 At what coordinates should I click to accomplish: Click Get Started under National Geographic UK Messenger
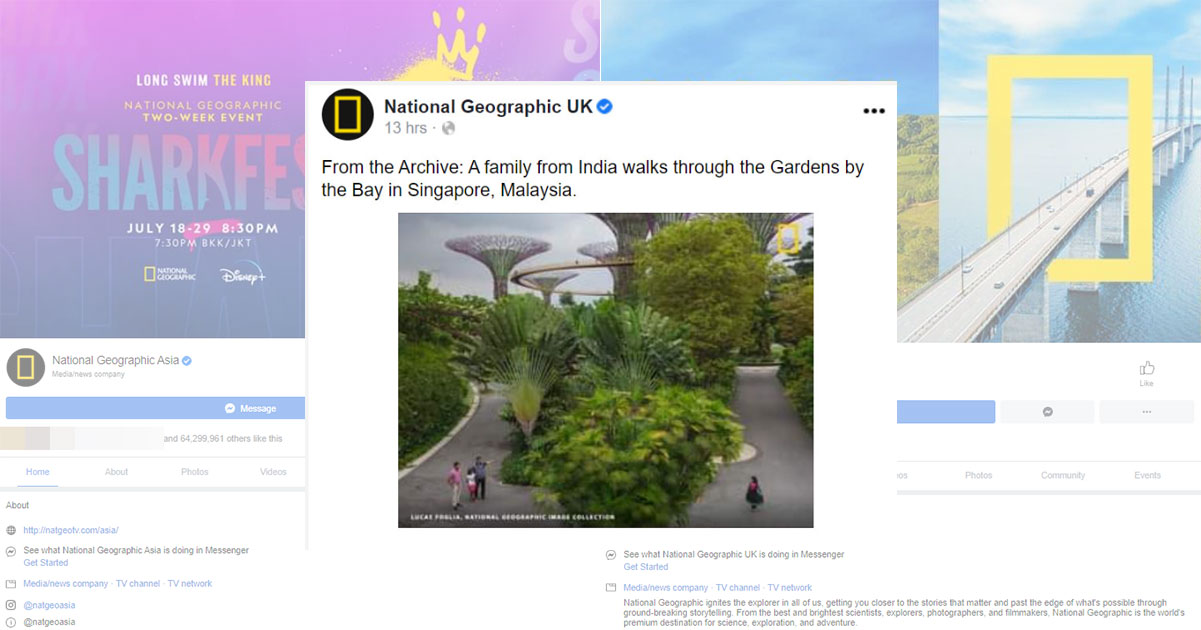[646, 567]
